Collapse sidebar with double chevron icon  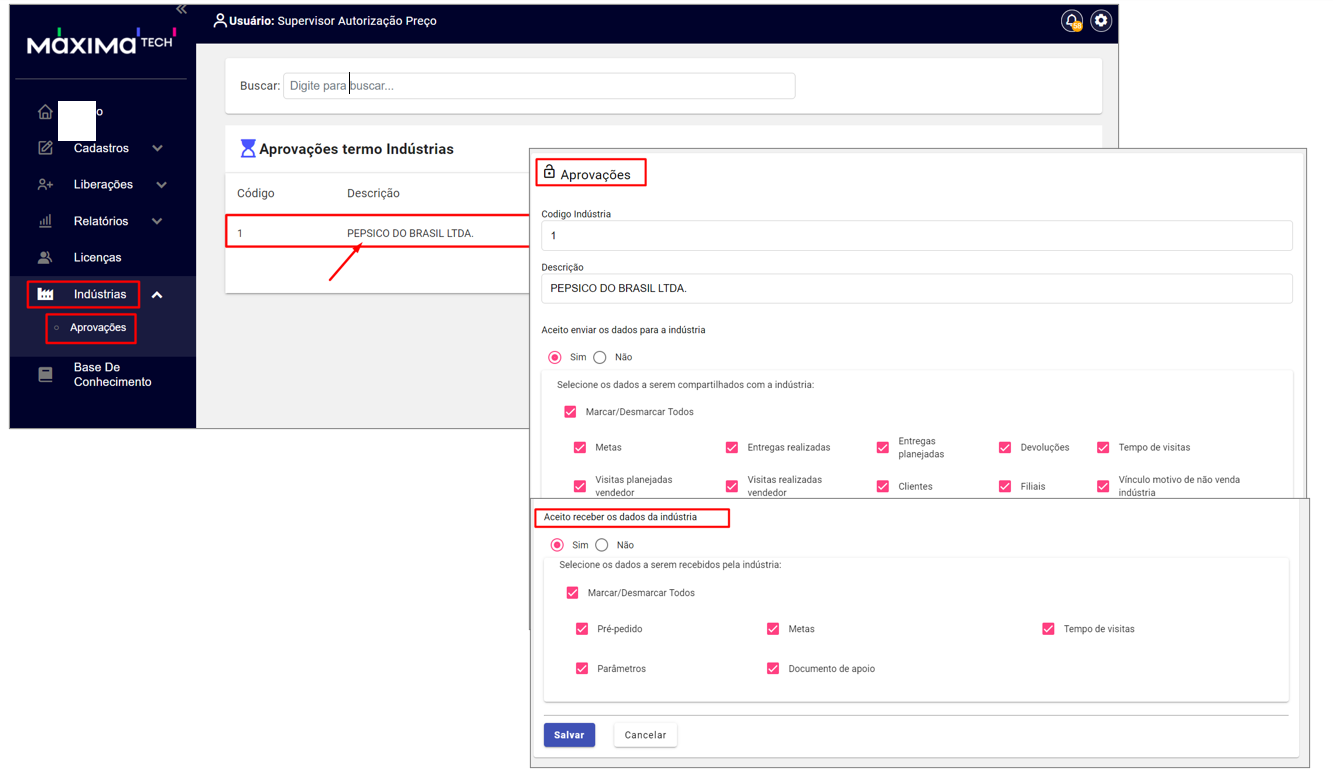181,9
